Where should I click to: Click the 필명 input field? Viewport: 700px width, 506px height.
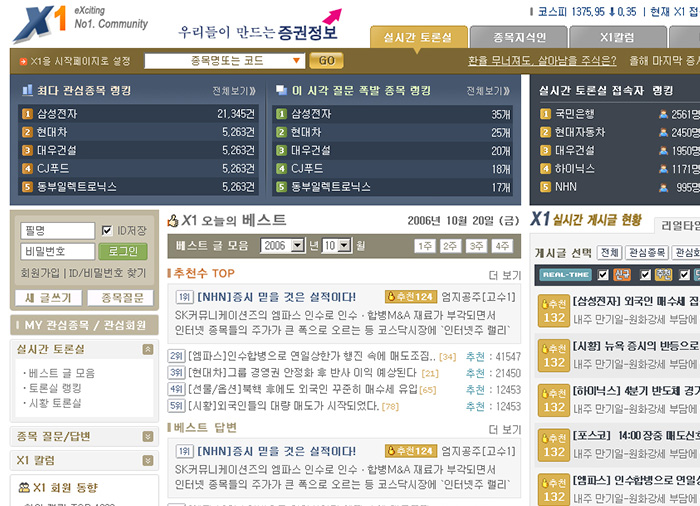[x=58, y=231]
